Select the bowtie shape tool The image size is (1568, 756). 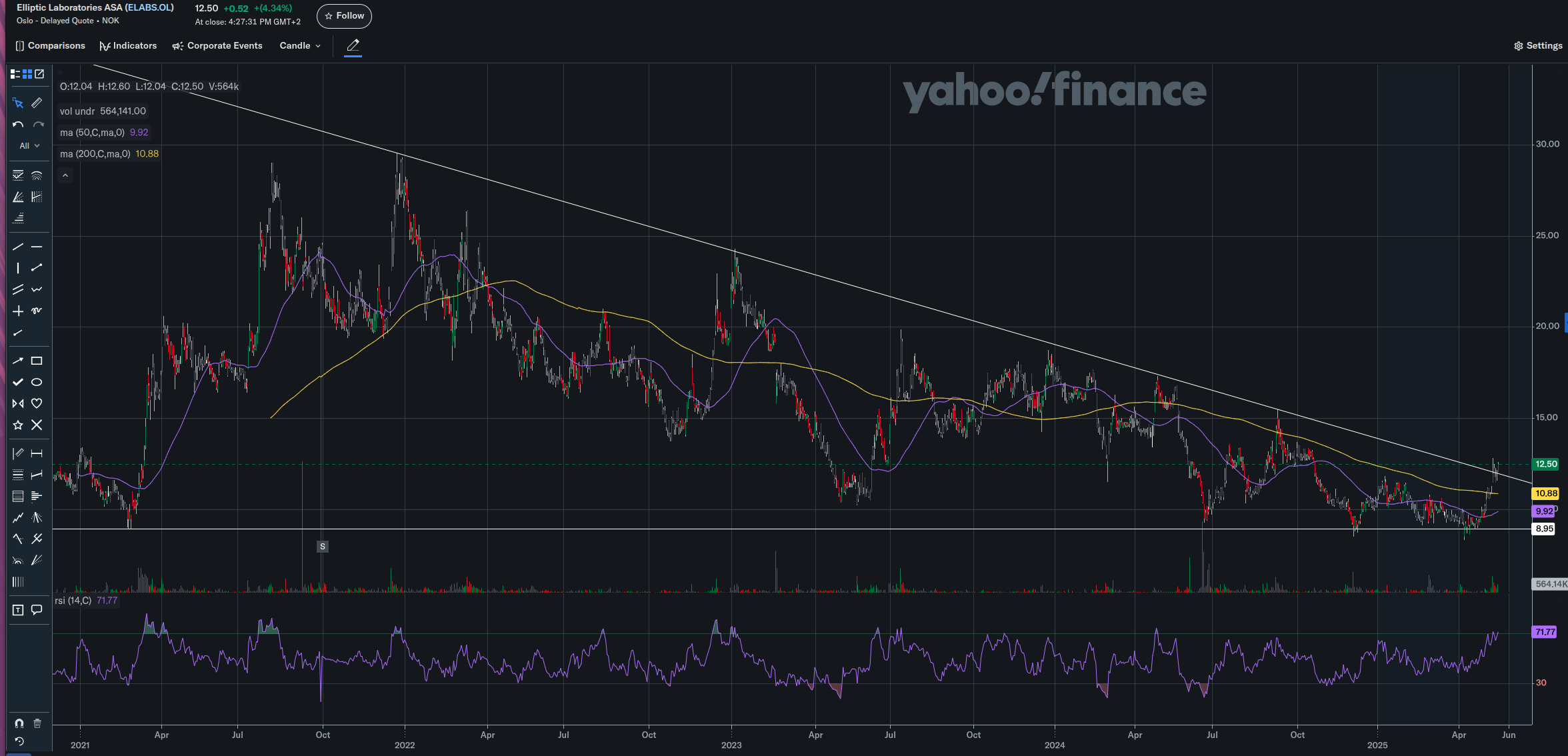click(18, 403)
